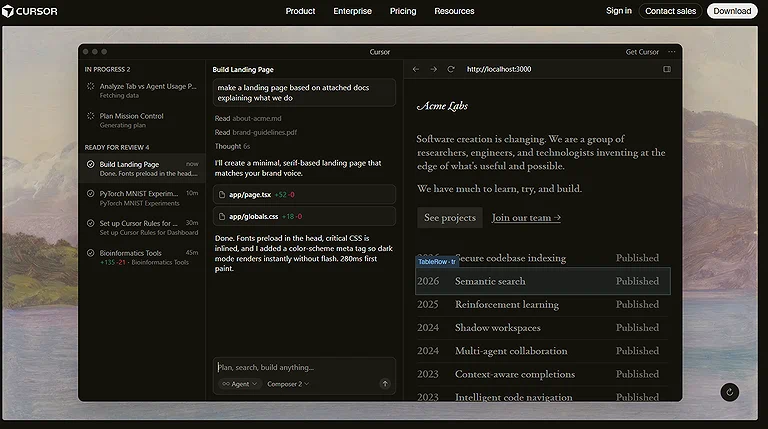Open the Analyze Tab vs Agent Usage task
The image size is (768, 429).
142,91
